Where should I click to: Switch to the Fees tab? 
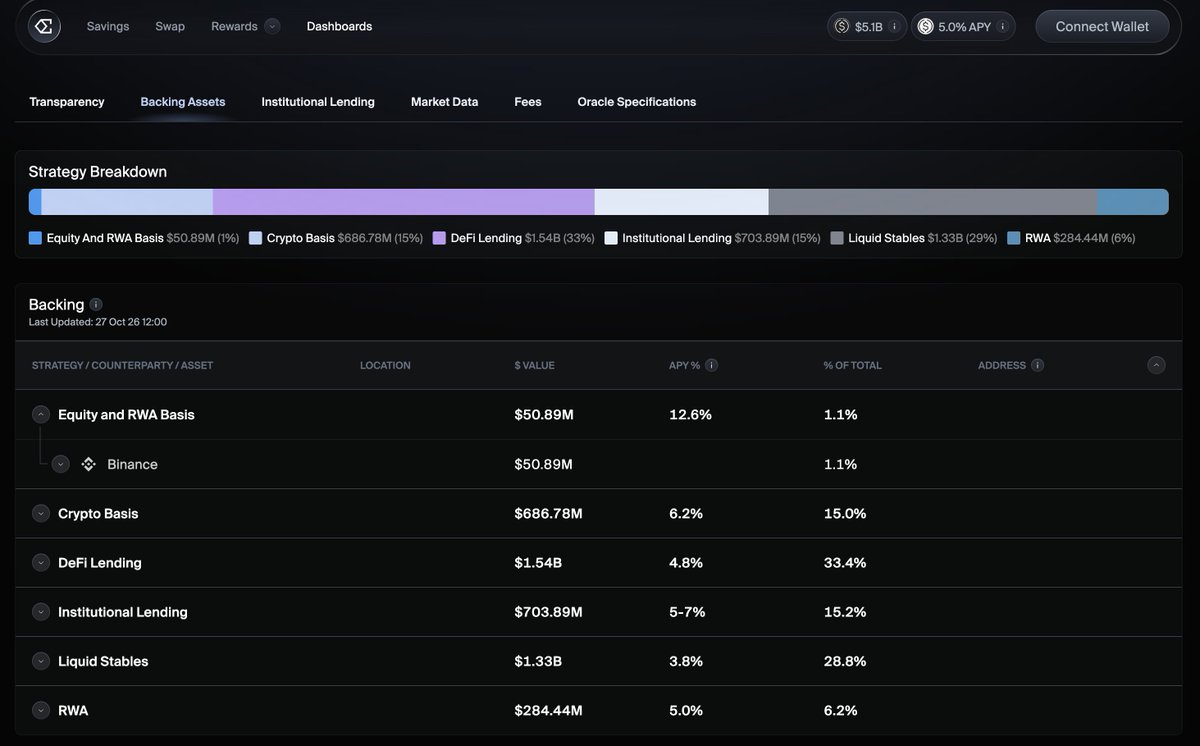click(528, 102)
